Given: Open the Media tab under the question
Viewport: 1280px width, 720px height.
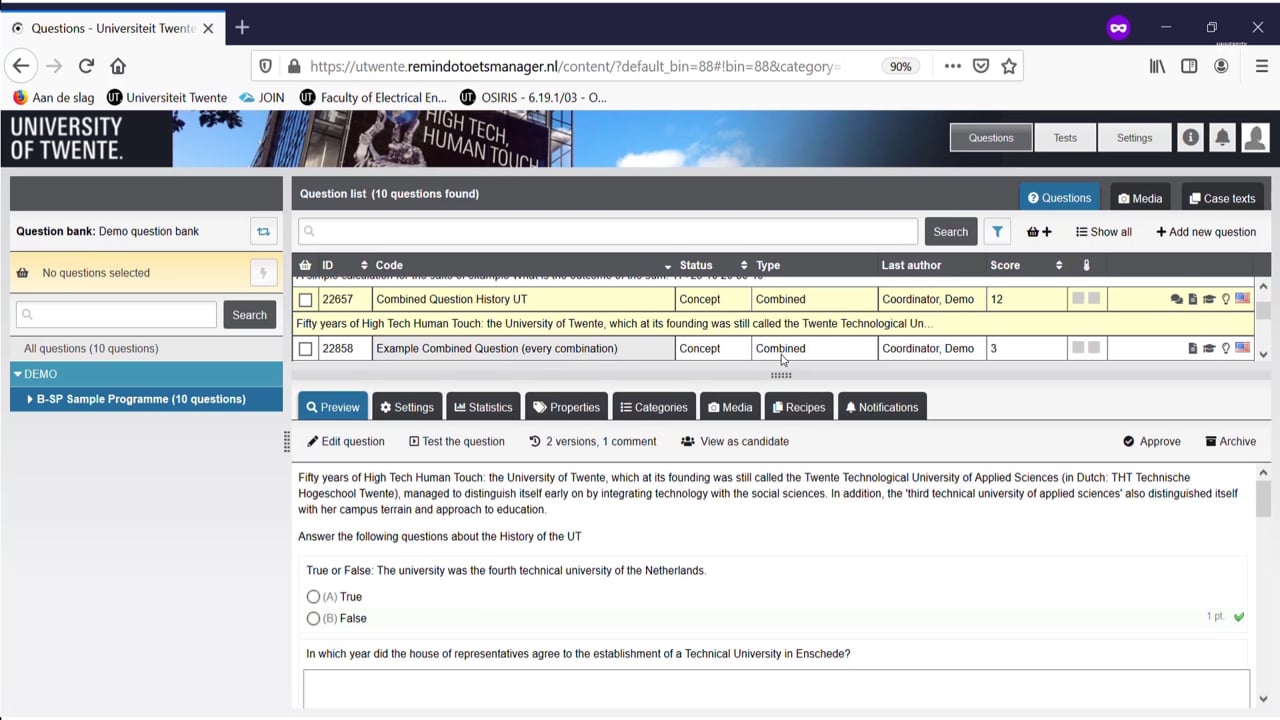Looking at the screenshot, I should tap(730, 407).
